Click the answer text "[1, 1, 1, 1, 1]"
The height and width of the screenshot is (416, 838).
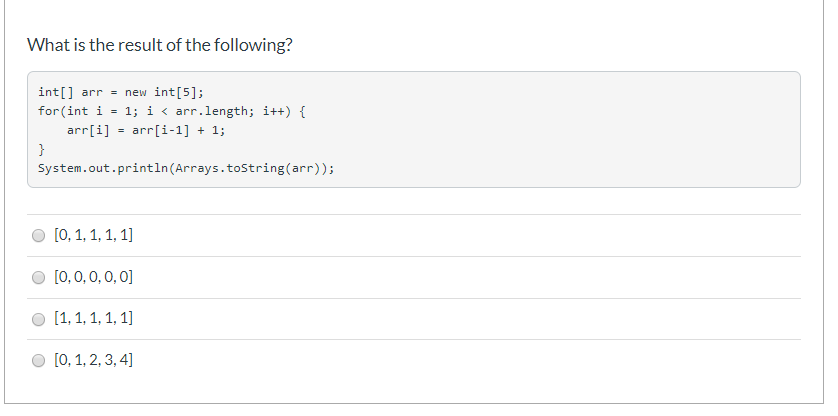click(95, 319)
